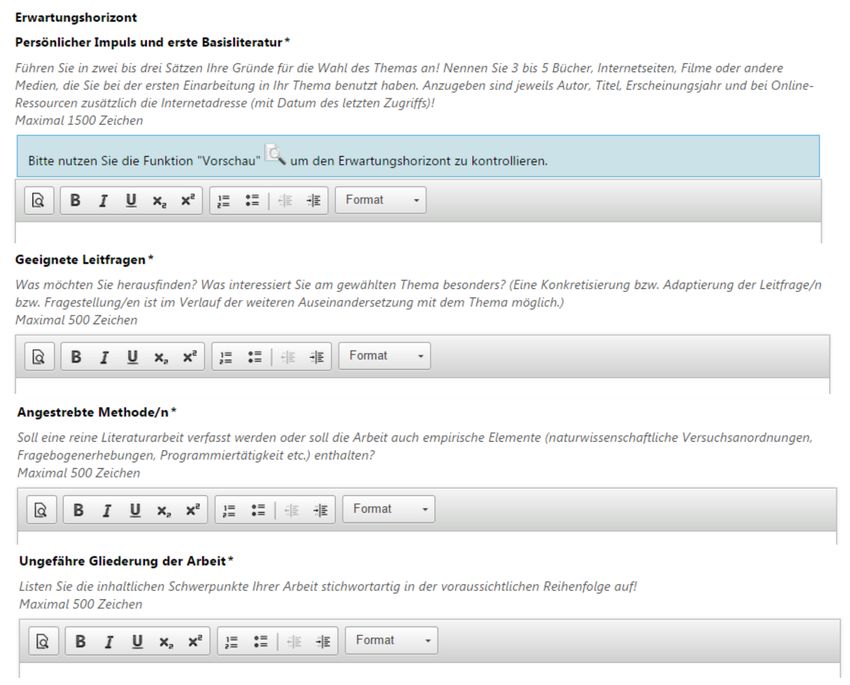Click the Erwartungshorizont heading
Viewport: 850px width, 685px height.
pos(76,17)
